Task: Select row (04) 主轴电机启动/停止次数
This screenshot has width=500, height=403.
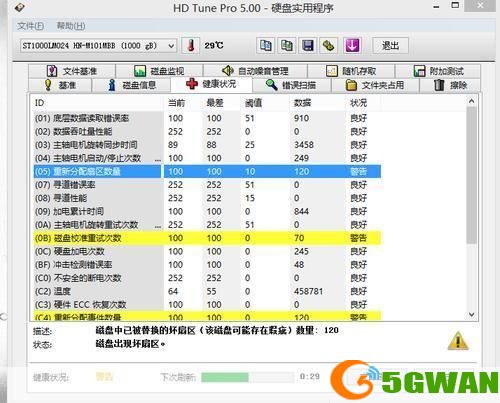Action: coord(207,158)
